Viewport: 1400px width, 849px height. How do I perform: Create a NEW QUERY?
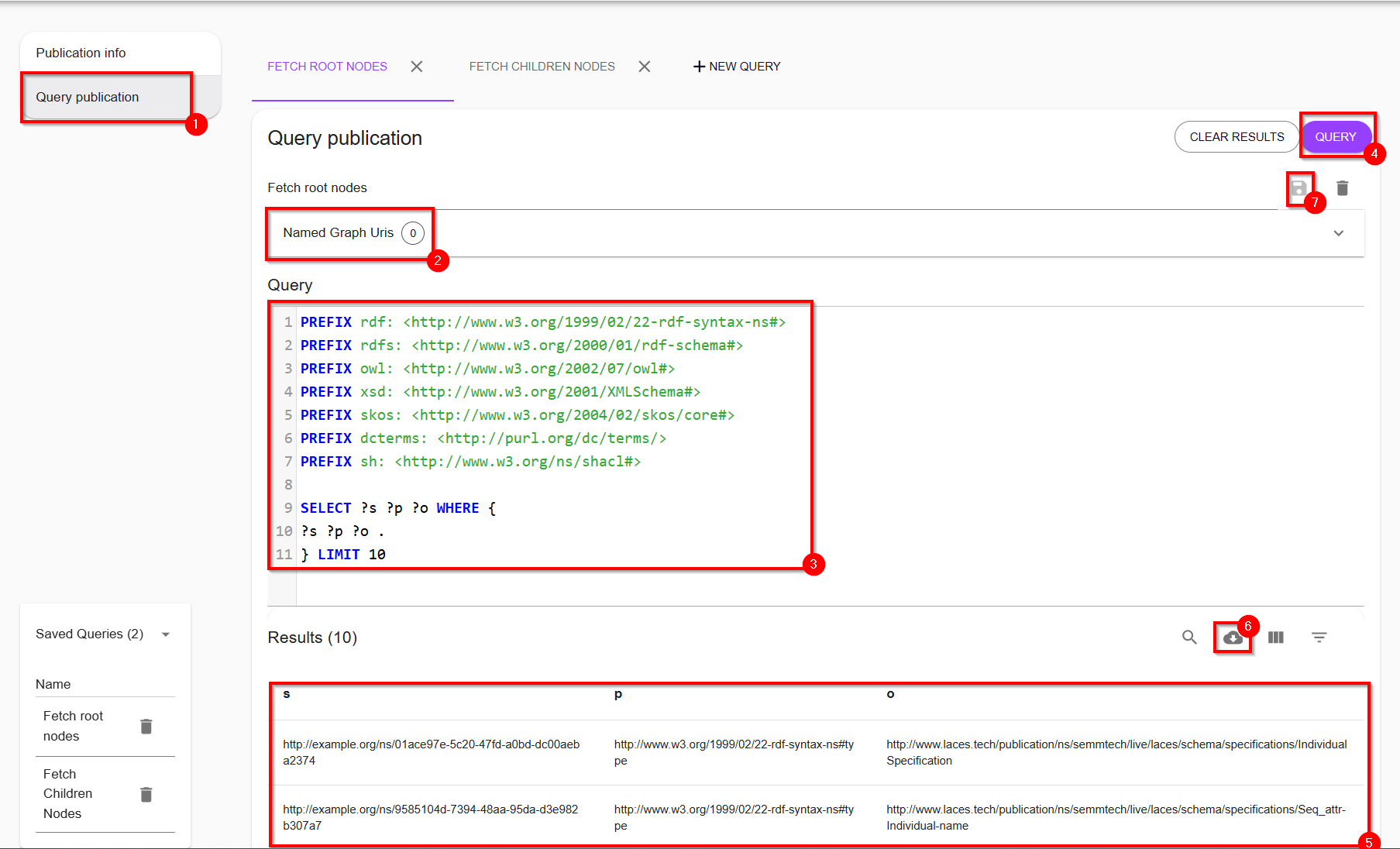pyautogui.click(x=736, y=66)
